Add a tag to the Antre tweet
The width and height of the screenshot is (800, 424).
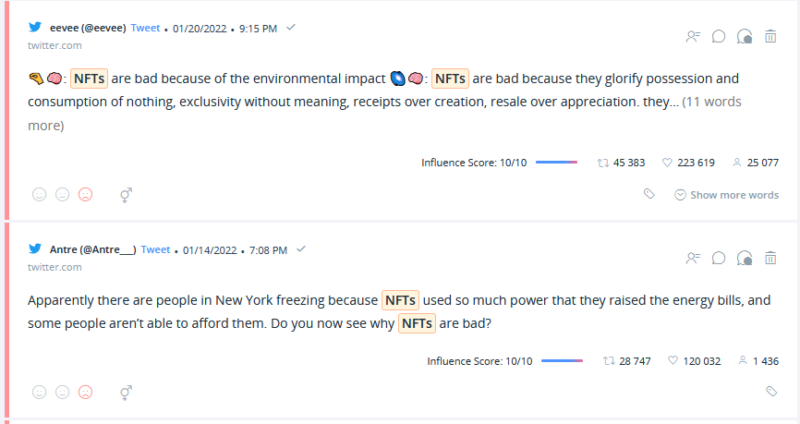point(771,391)
